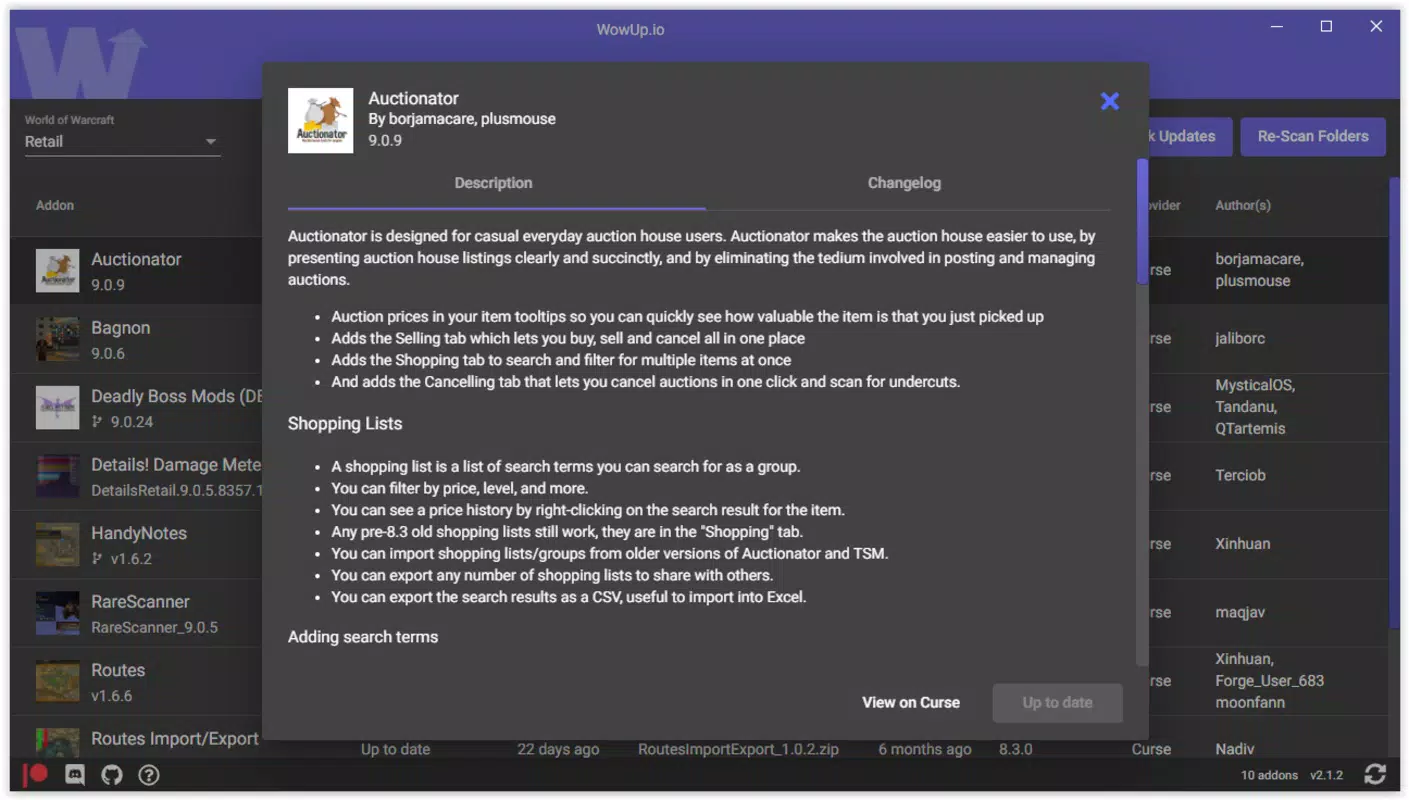This screenshot has height=800, width=1409.
Task: Click the Auctionator logo in the dialog header
Action: click(x=320, y=121)
